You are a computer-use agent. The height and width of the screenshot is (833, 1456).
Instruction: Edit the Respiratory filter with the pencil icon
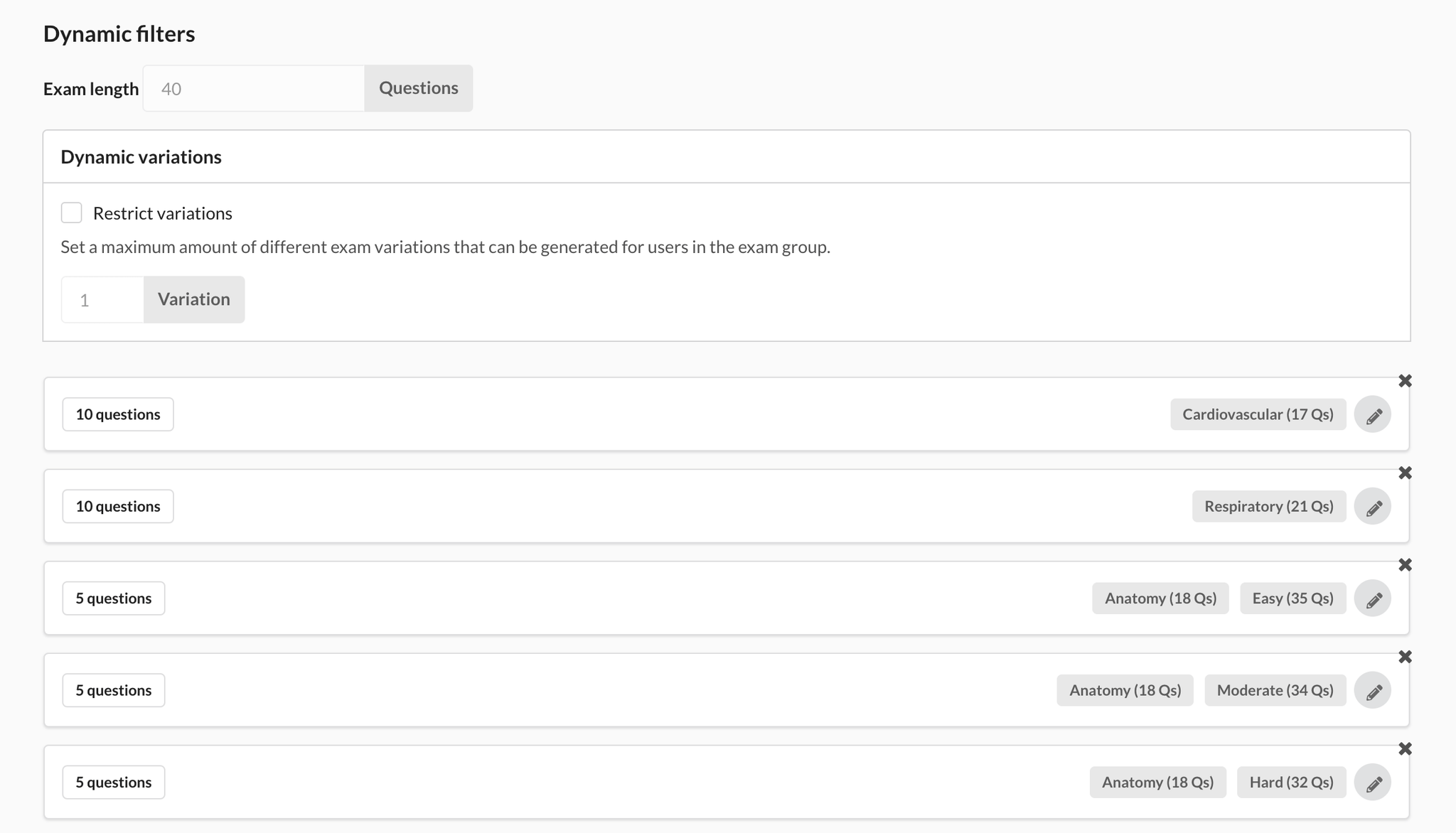1373,506
